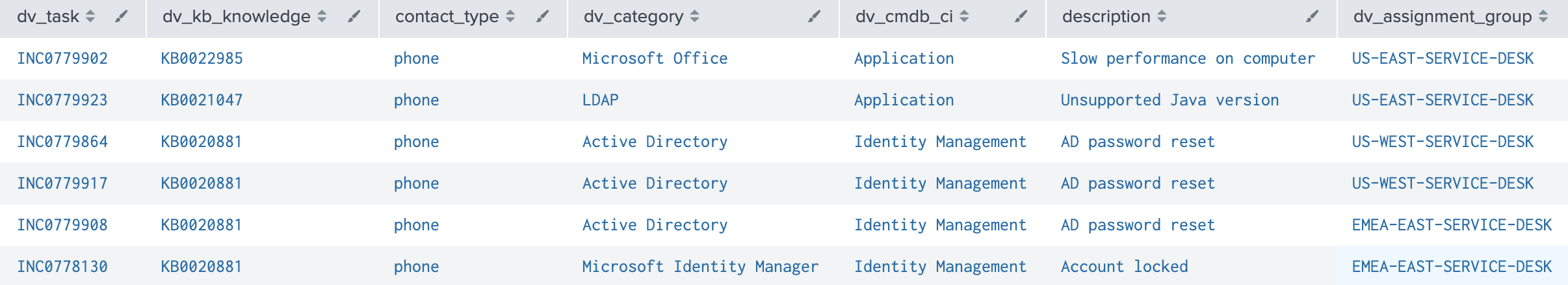This screenshot has width=1568, height=285.
Task: Click sort arrows next to dv_category
Action: coord(694,17)
